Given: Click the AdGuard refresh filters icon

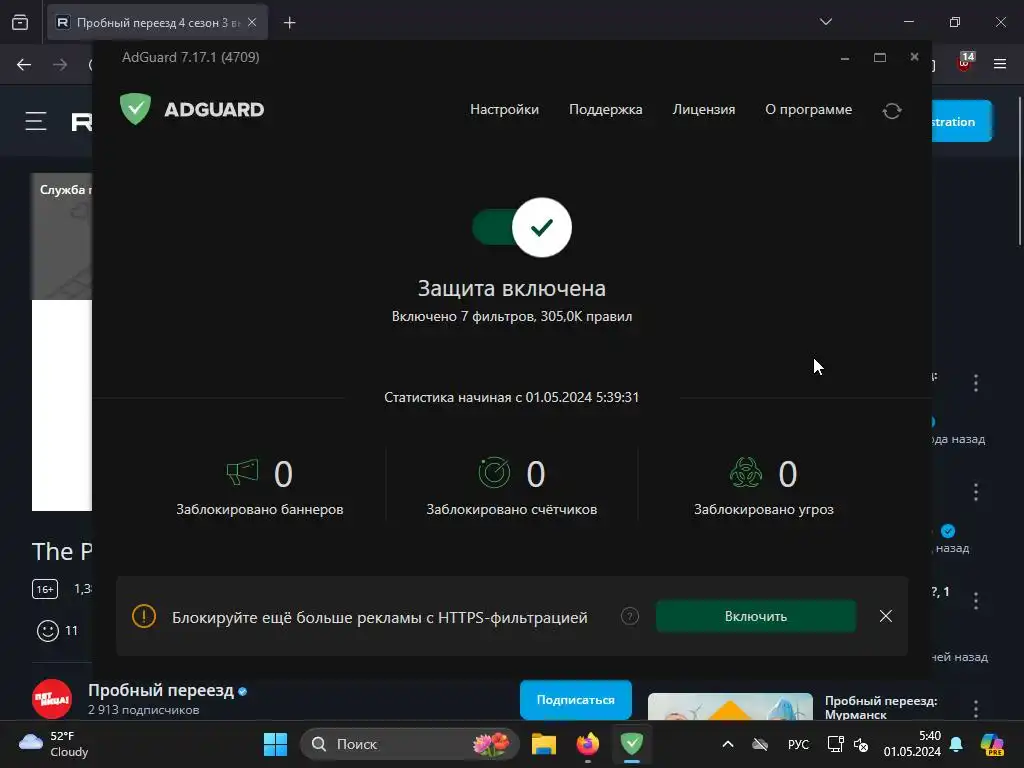Looking at the screenshot, I should pyautogui.click(x=892, y=111).
